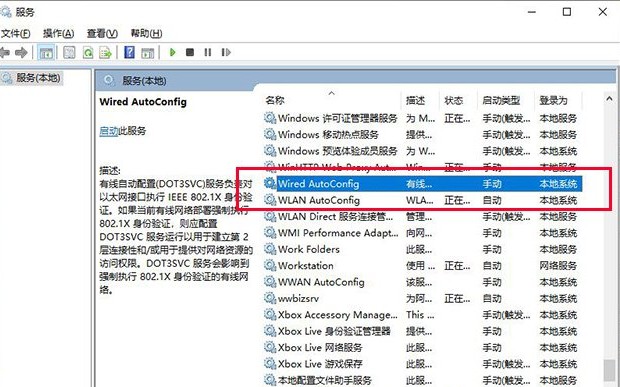Select Windows 许可证管理器服务 service name

tap(338, 118)
